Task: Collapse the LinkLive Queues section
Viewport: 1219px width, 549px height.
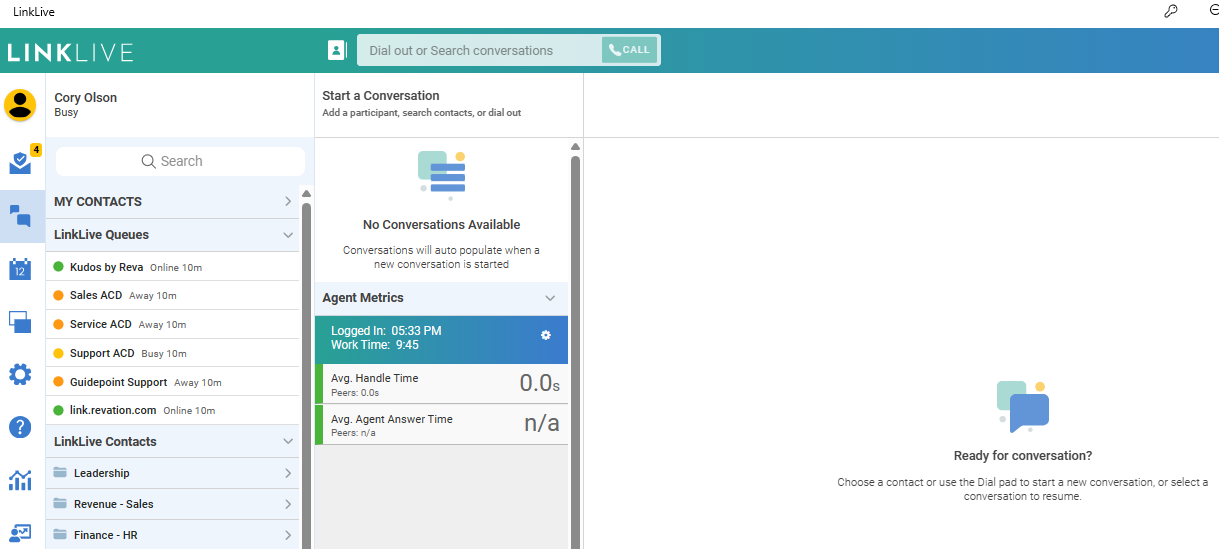Action: (x=288, y=235)
